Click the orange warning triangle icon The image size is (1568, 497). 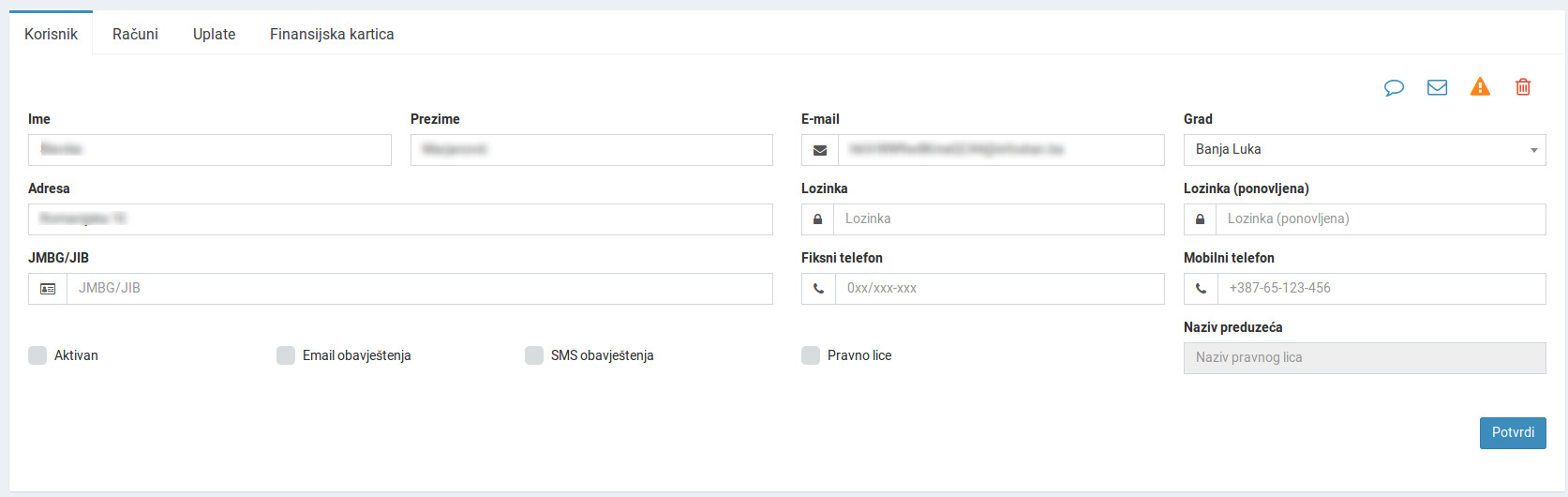(x=1480, y=87)
